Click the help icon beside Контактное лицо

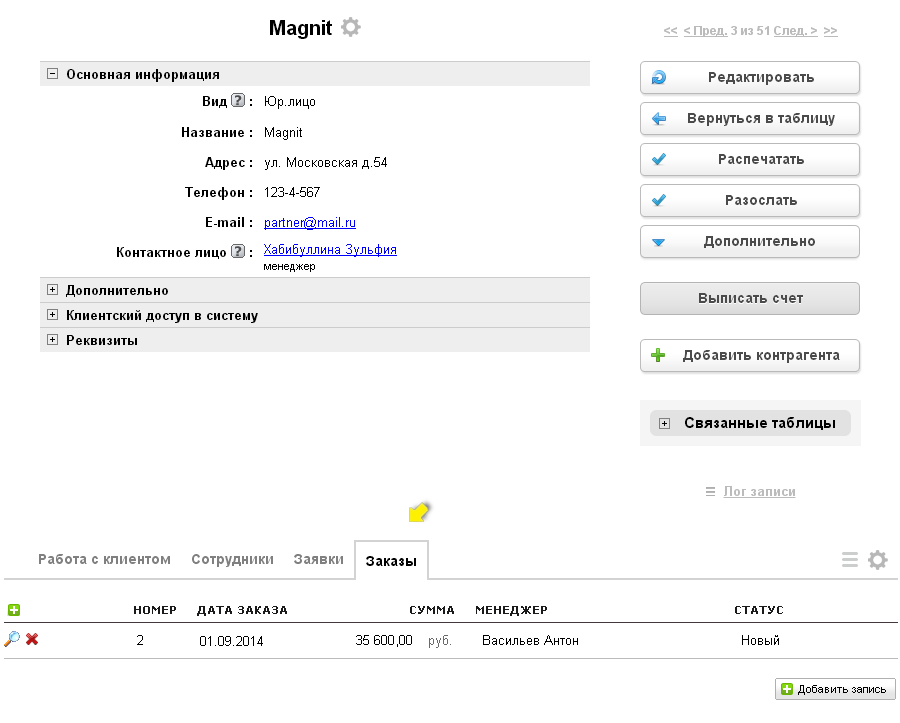point(237,252)
